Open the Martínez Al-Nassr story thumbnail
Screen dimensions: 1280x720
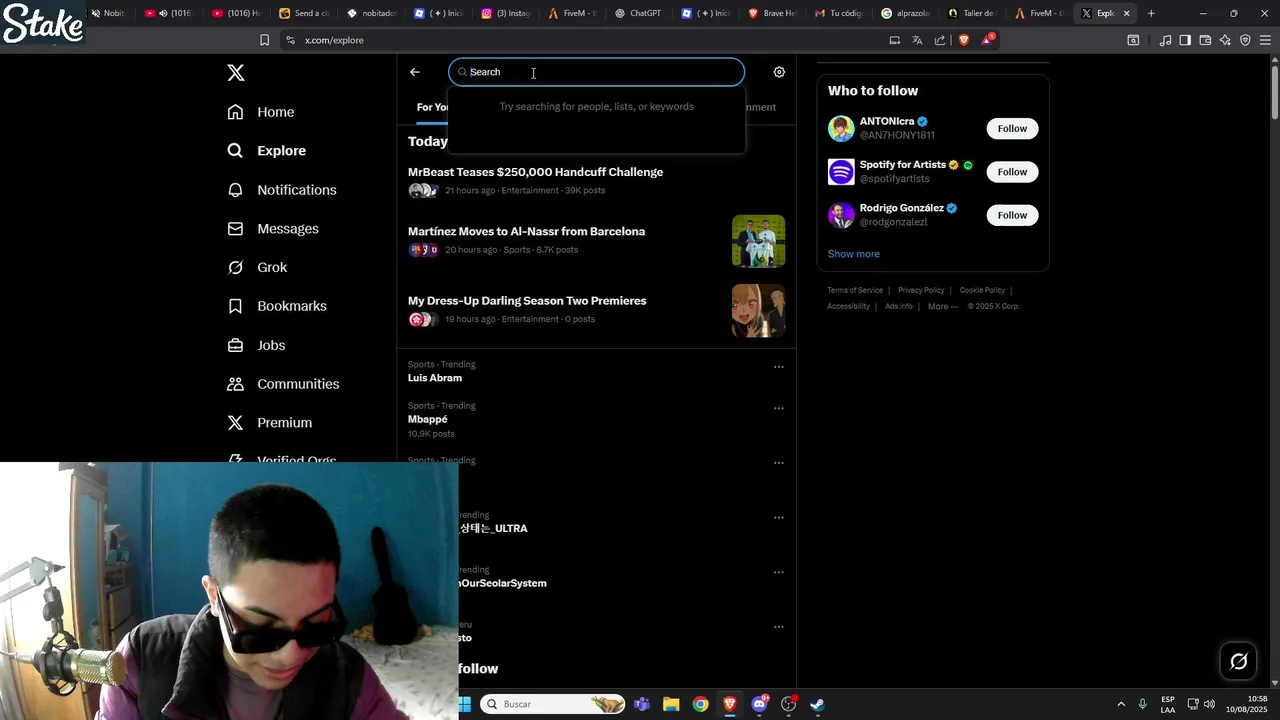click(x=758, y=241)
